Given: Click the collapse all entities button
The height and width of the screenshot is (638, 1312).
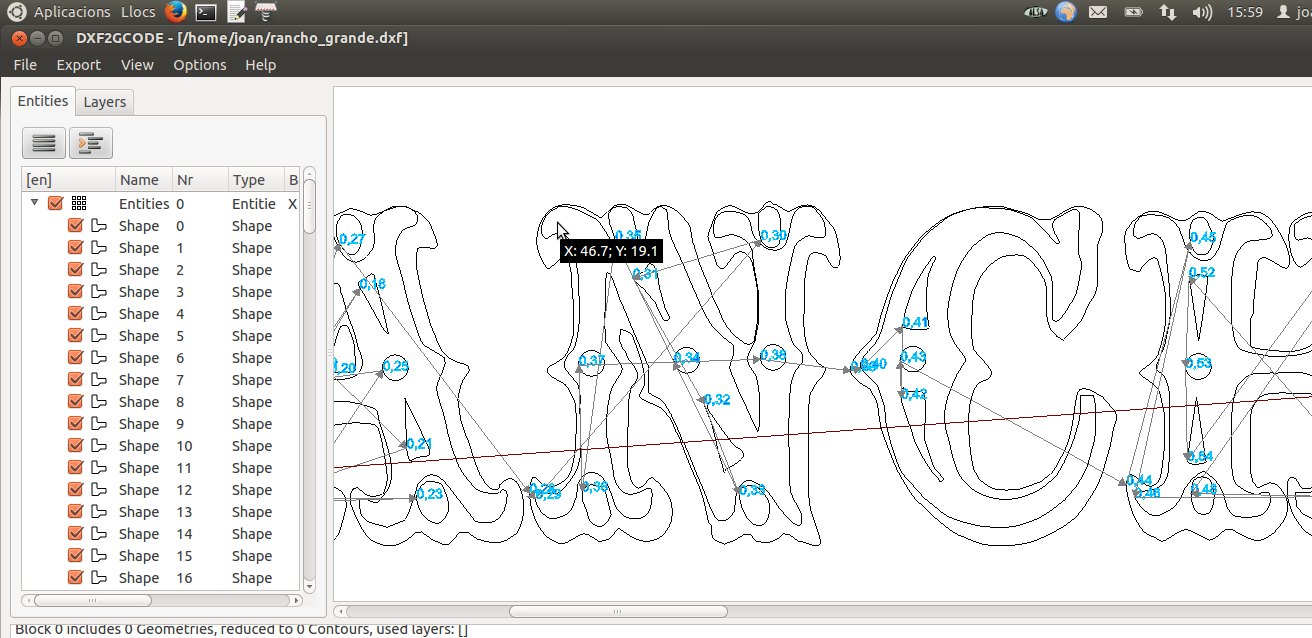Looking at the screenshot, I should (44, 143).
